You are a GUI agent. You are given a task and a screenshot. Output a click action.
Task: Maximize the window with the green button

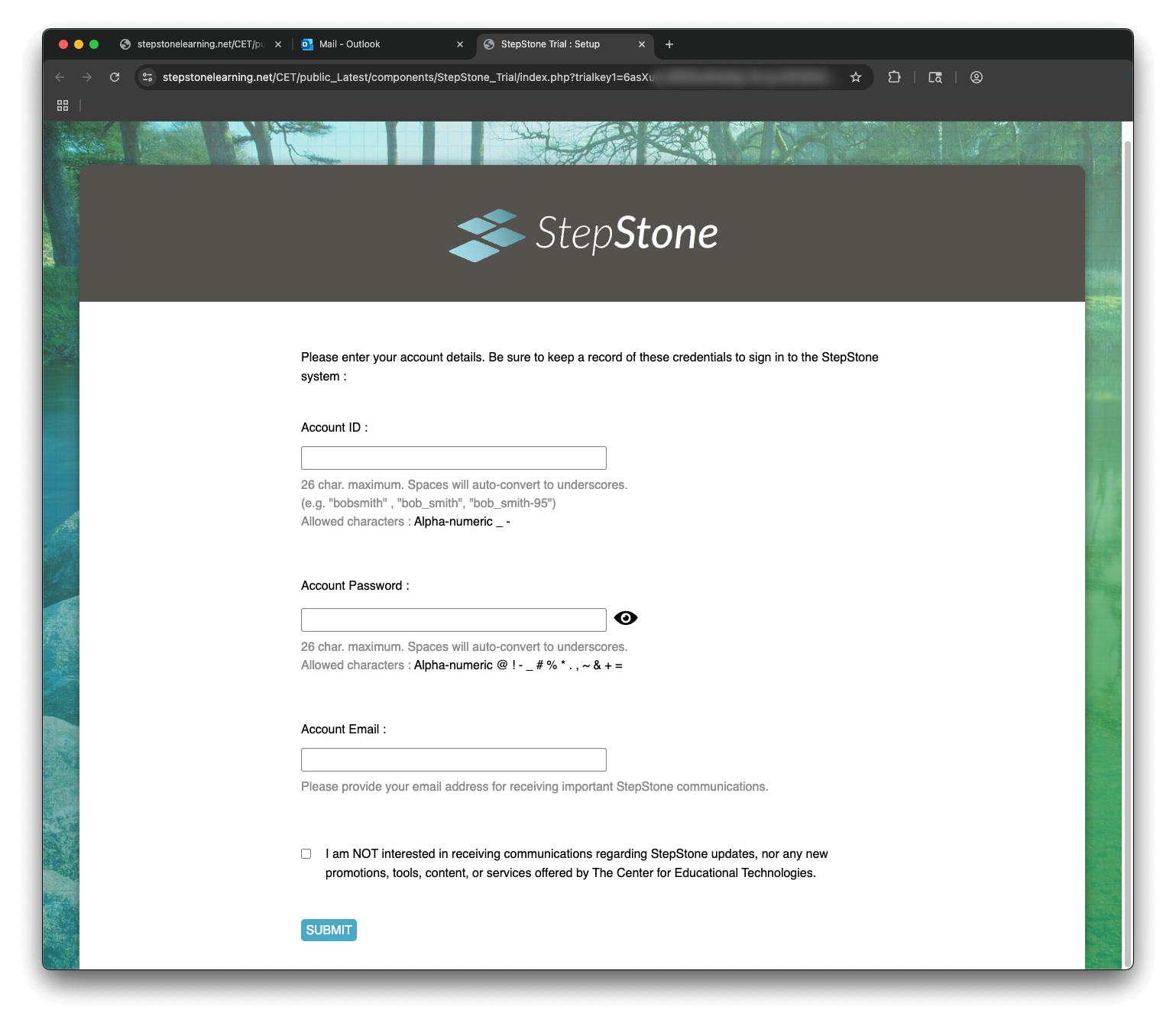point(94,44)
